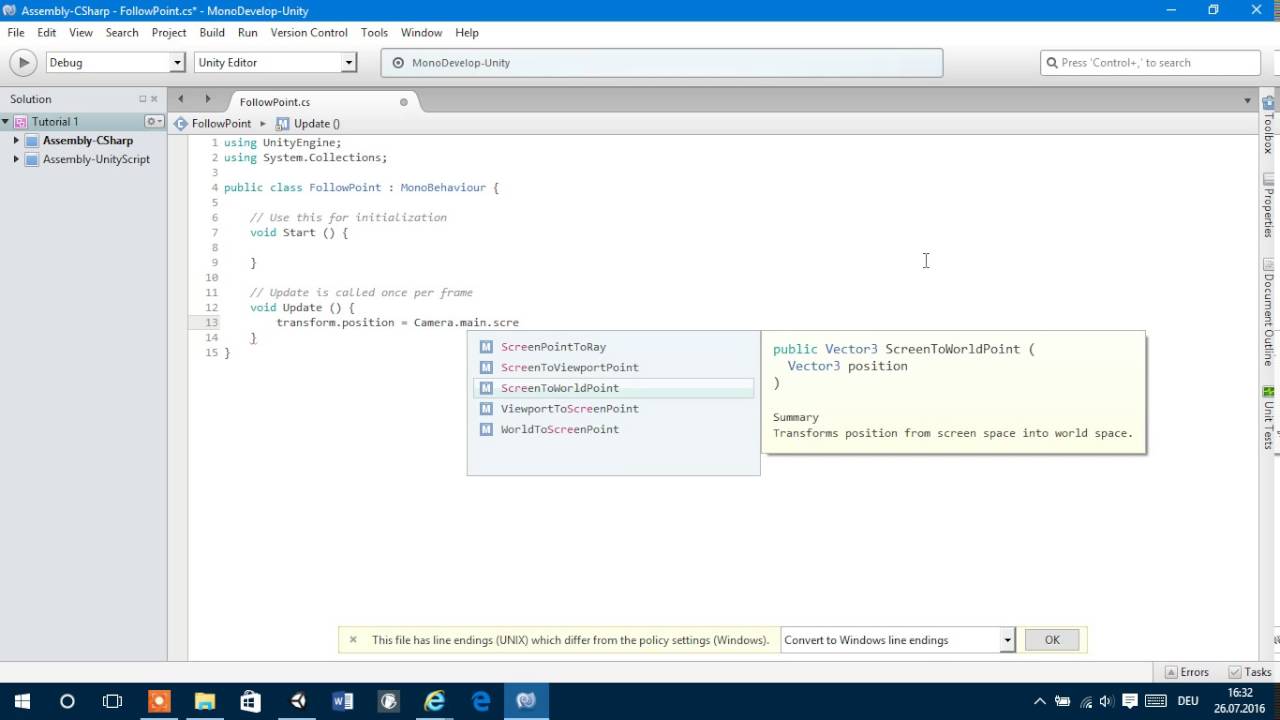Click the unsaved dot on FollowPoint.cs tab
This screenshot has height=720, width=1280.
pos(404,102)
